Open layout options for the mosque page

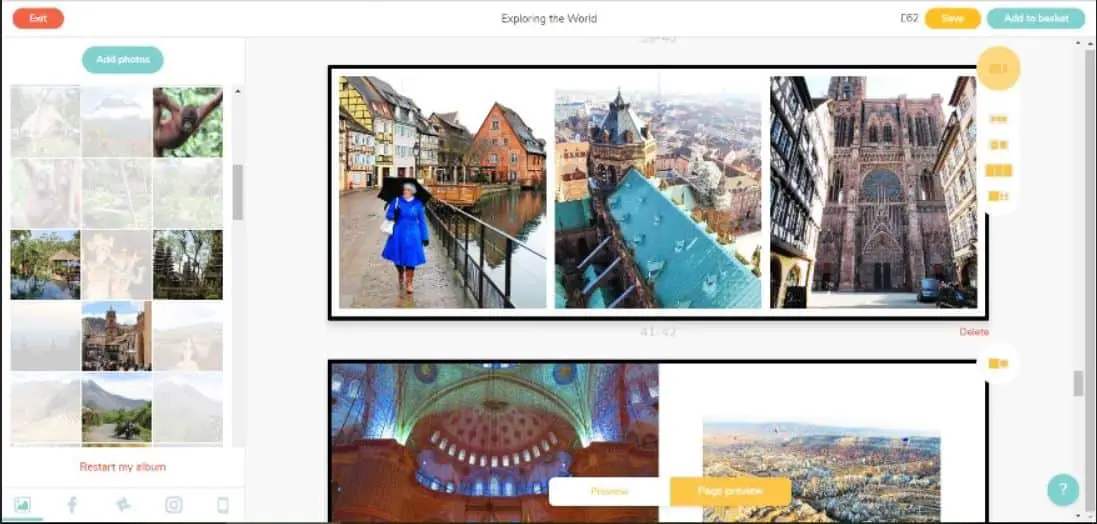[x=998, y=363]
